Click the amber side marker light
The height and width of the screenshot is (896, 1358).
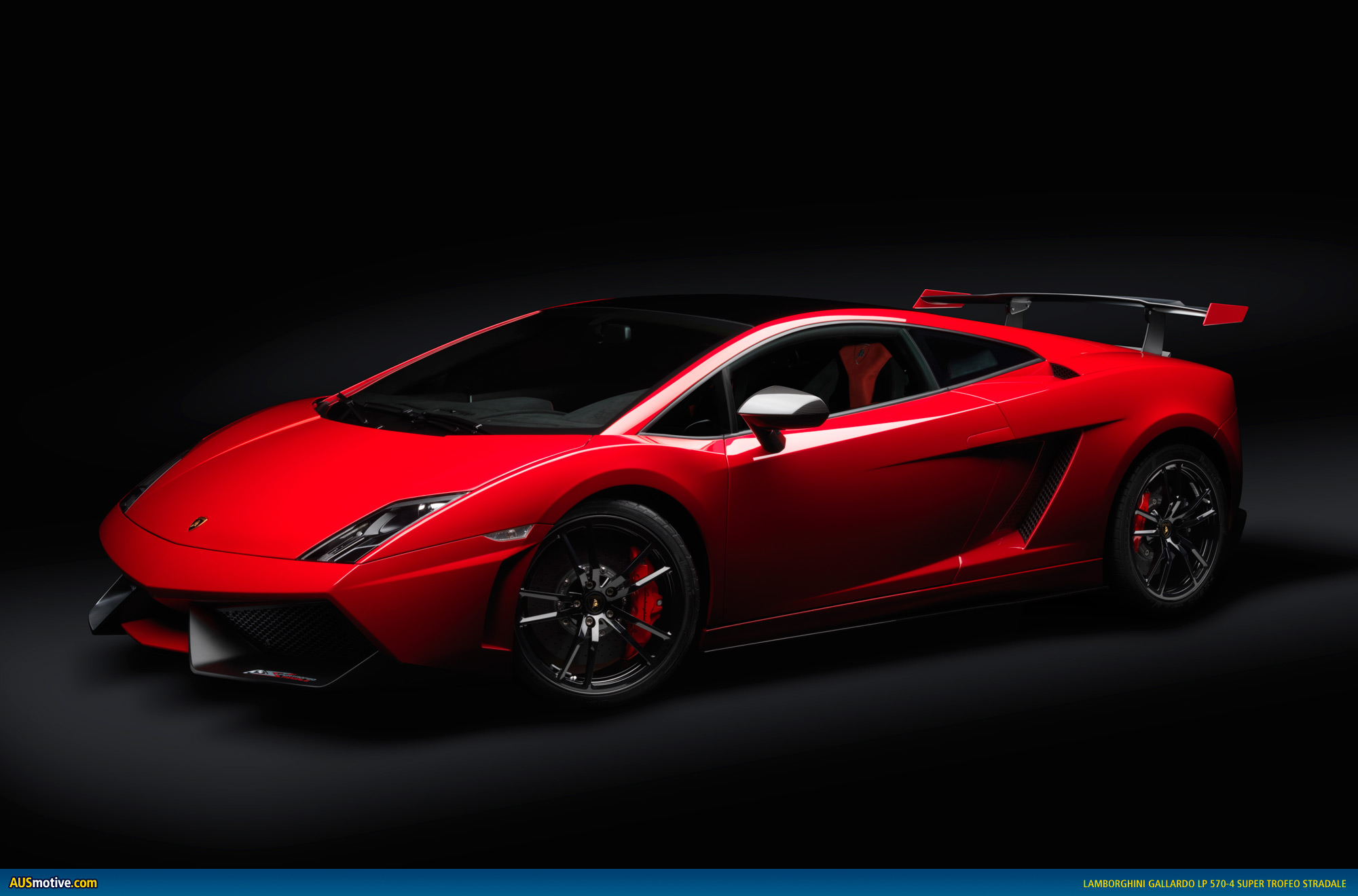pyautogui.click(x=510, y=533)
